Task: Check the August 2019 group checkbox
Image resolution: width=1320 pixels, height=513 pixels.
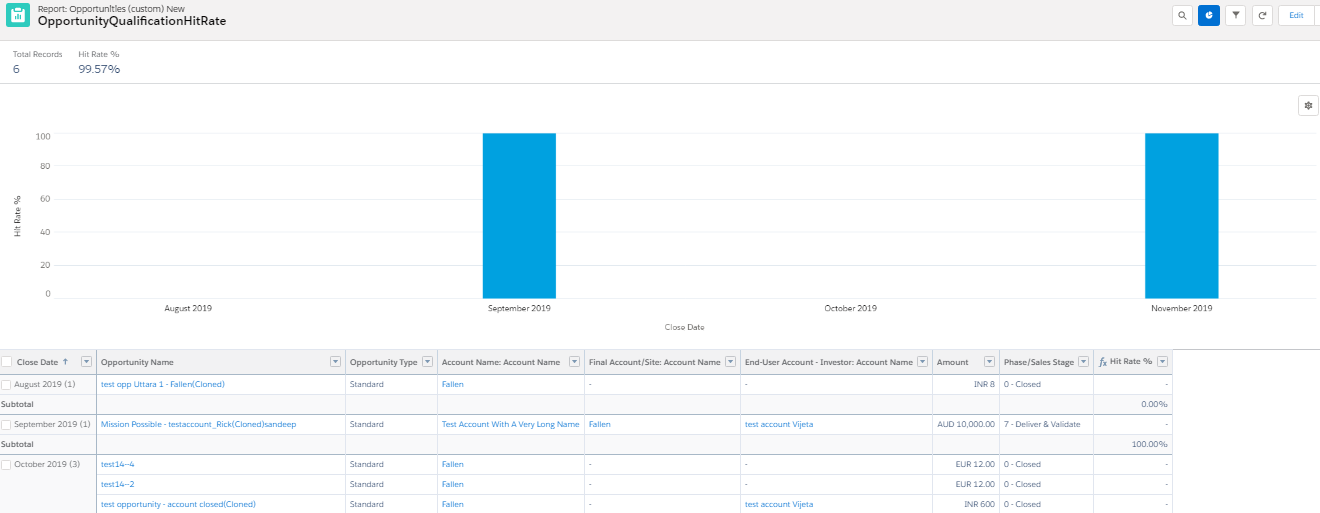Action: tap(7, 384)
